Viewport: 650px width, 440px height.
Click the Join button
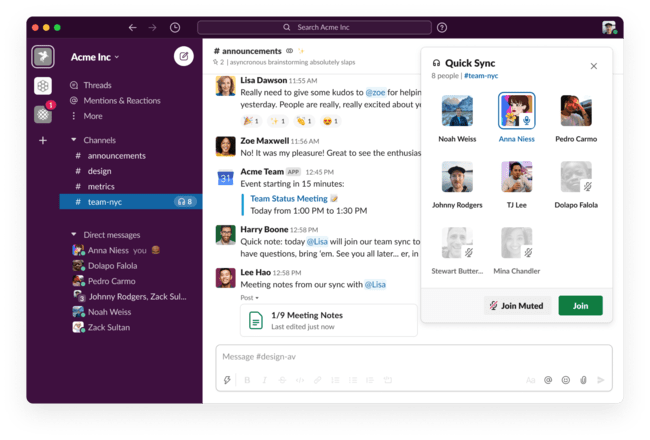pyautogui.click(x=580, y=306)
